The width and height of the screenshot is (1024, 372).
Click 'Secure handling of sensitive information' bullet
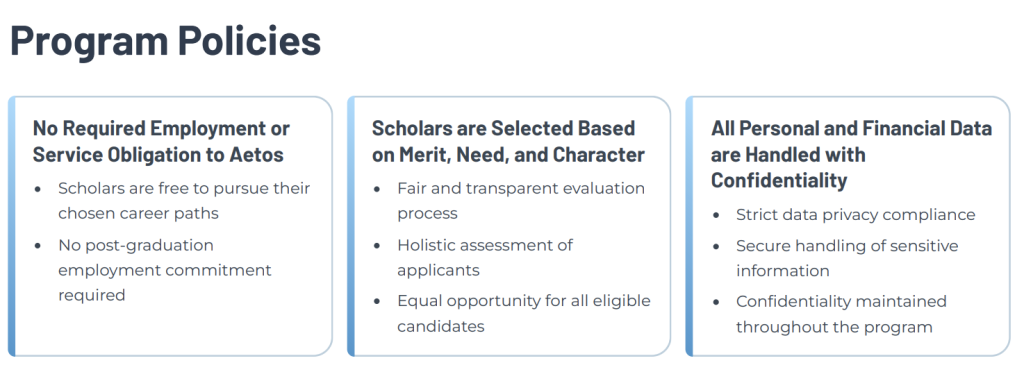[847, 258]
